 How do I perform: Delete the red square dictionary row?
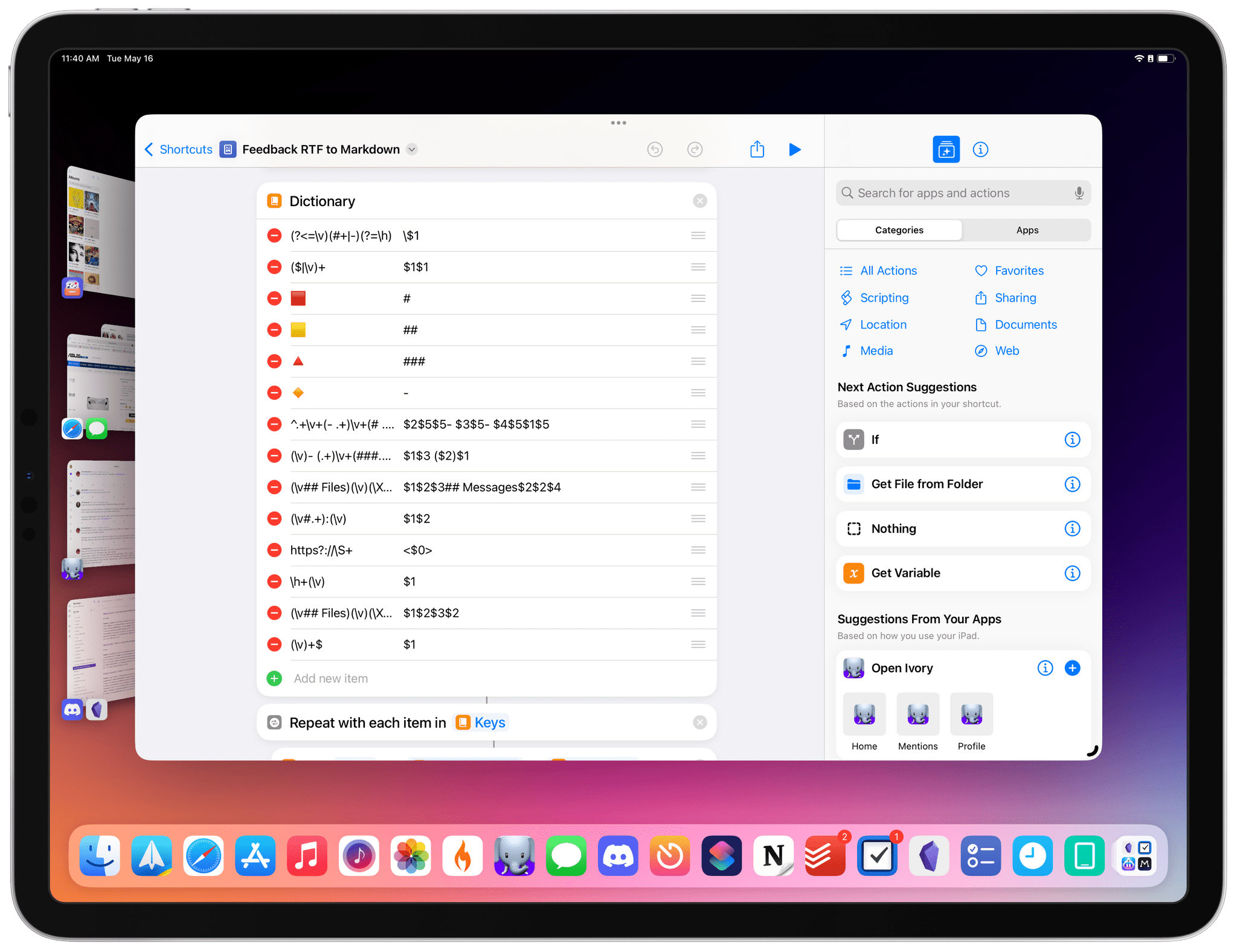(x=274, y=298)
